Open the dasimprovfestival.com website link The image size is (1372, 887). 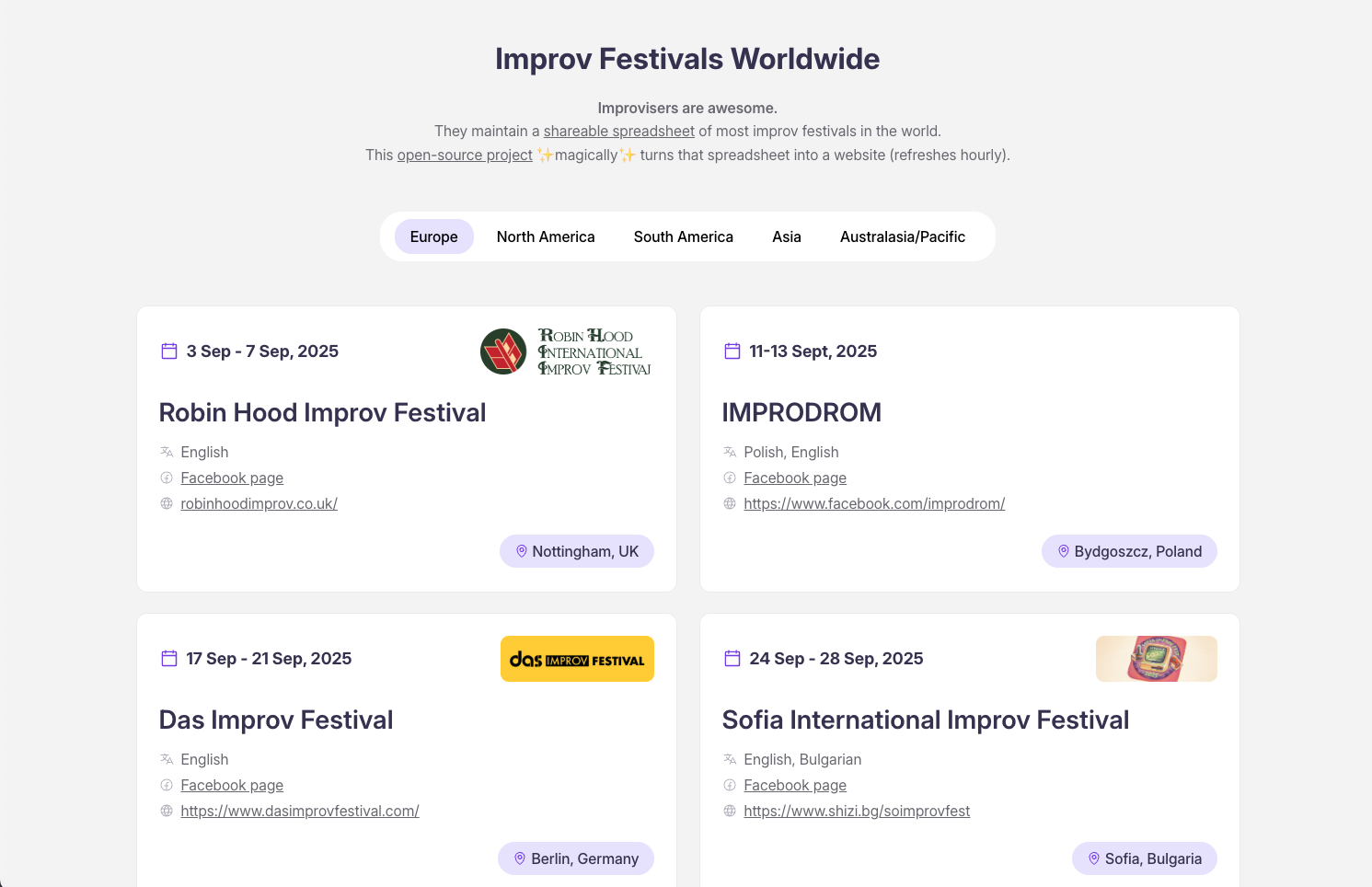[x=300, y=811]
